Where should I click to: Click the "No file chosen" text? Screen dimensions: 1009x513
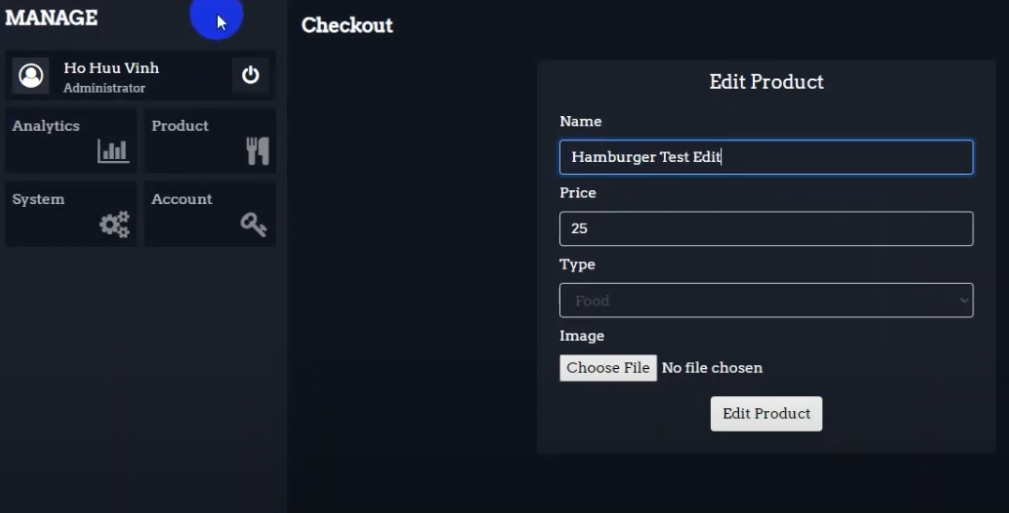(712, 368)
